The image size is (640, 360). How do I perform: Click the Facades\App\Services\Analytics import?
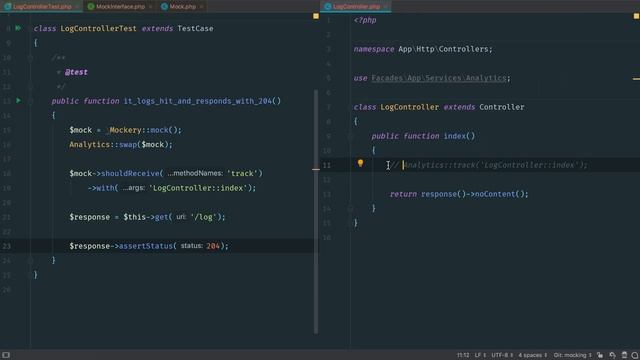(438, 78)
